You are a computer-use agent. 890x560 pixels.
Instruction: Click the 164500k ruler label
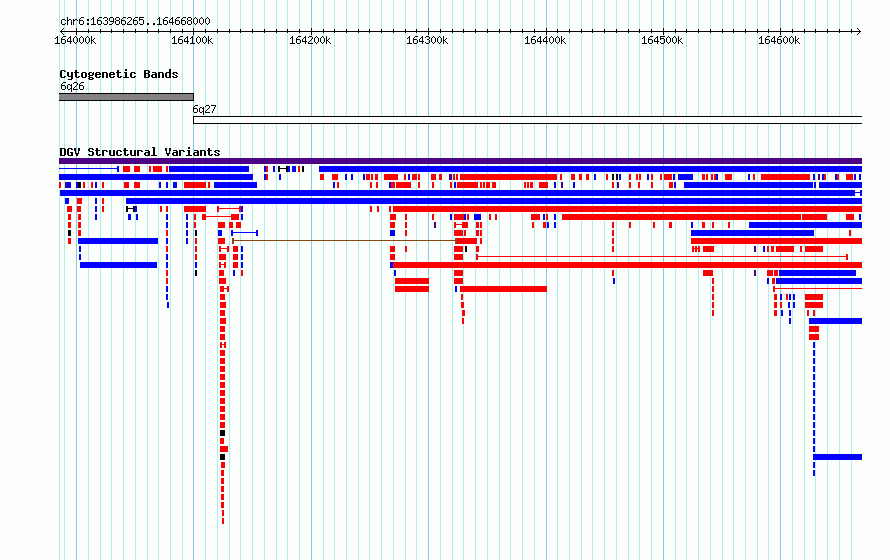(x=662, y=41)
